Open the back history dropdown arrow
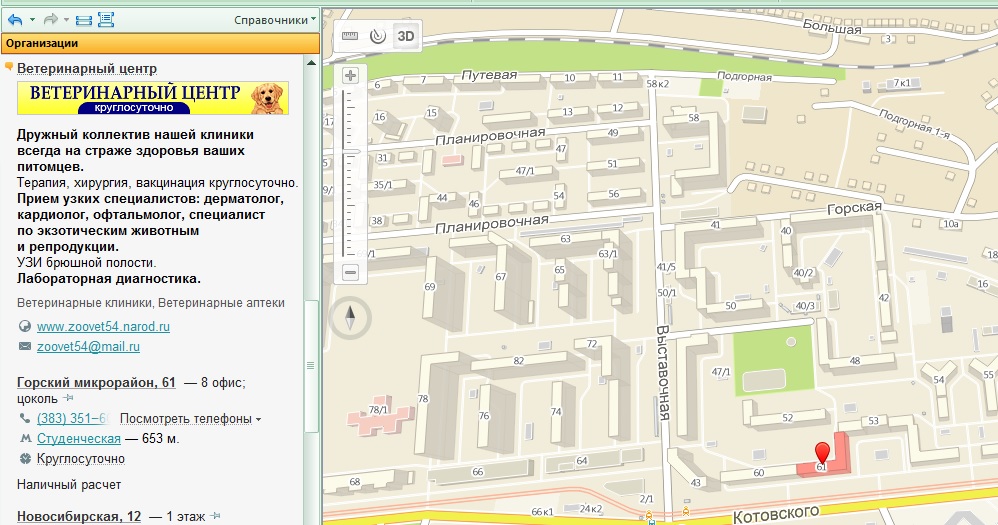 pos(31,19)
